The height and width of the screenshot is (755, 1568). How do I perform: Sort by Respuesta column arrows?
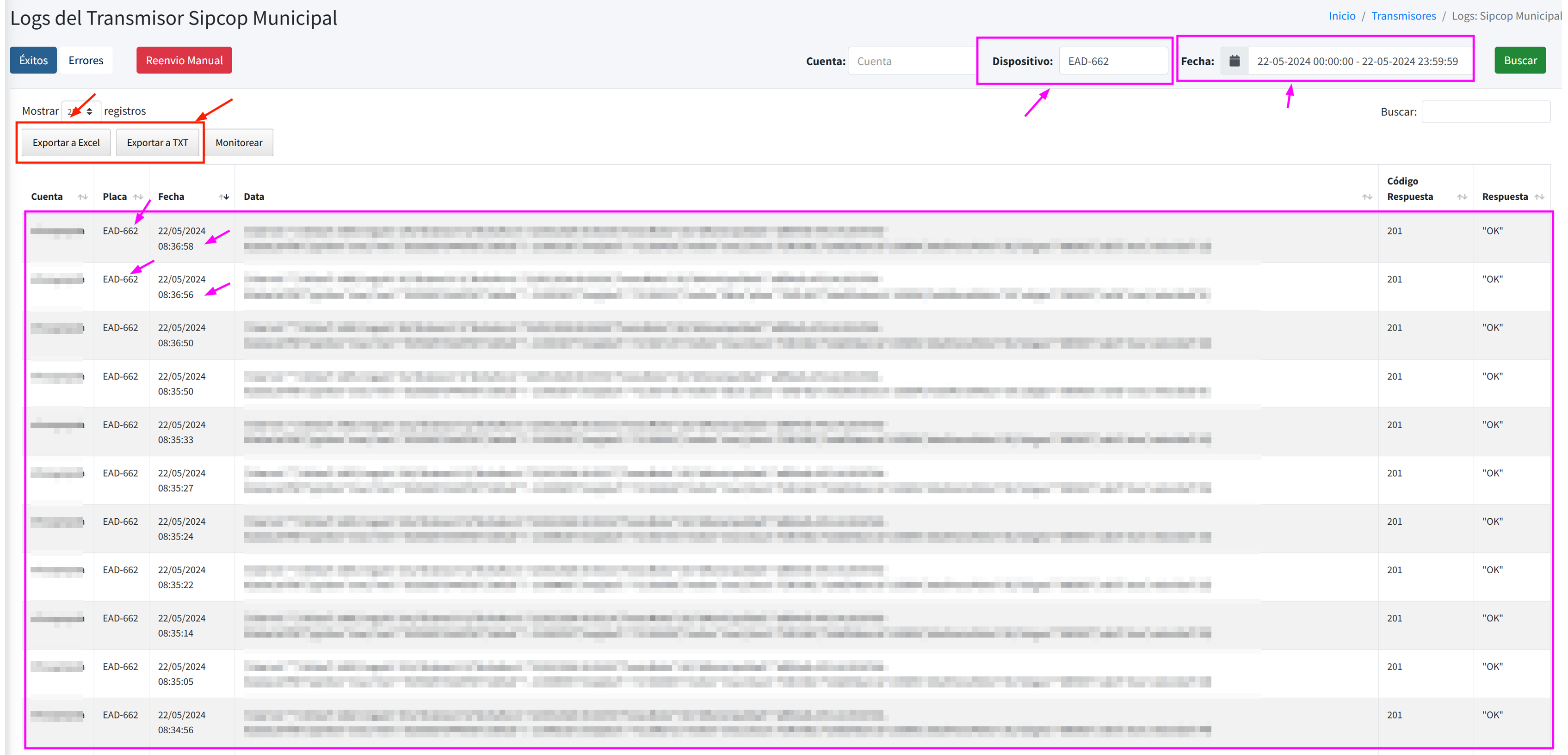tap(1539, 196)
